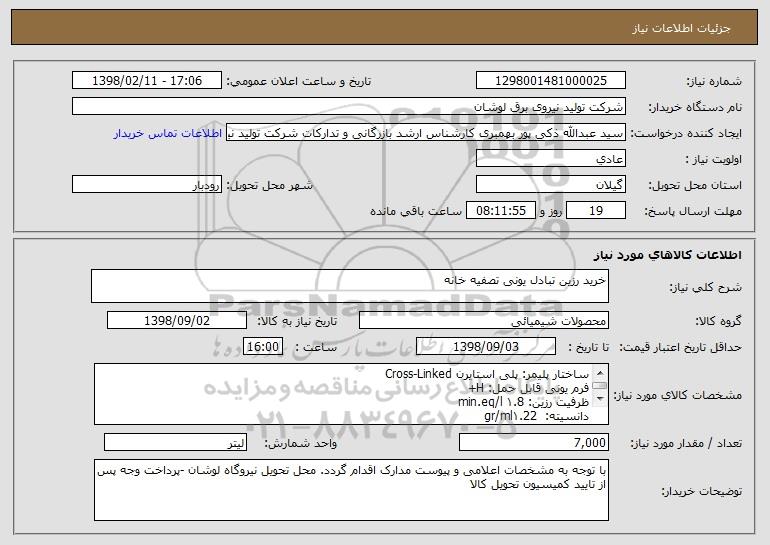Click the delivery province field گیلان
Image resolution: width=770 pixels, height=545 pixels.
[550, 185]
